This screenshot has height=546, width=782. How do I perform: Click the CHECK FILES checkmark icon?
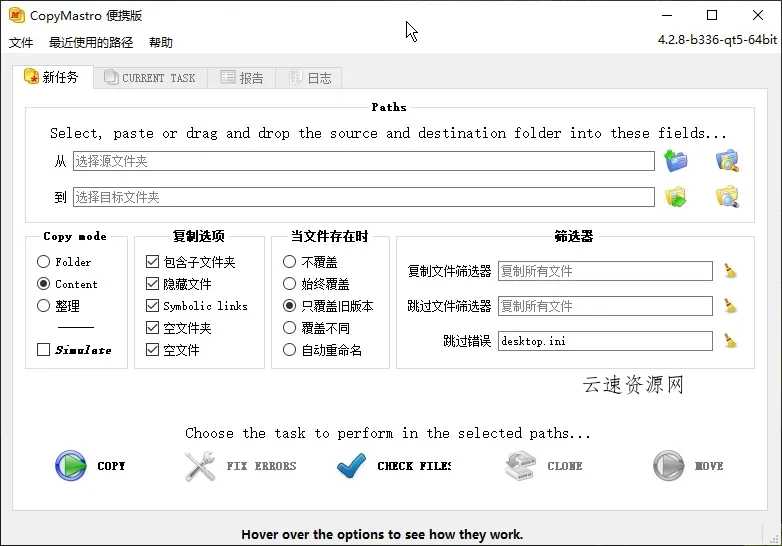[x=351, y=466]
